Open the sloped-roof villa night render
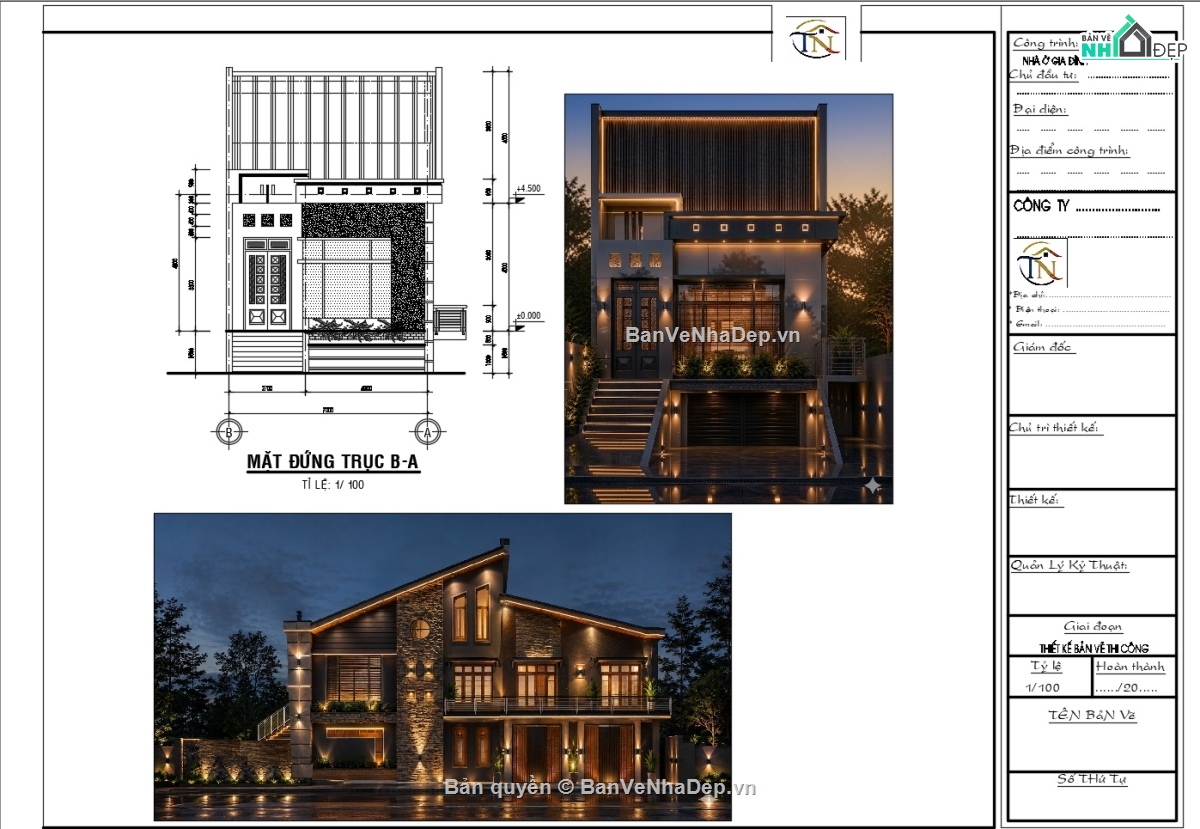This screenshot has height=829, width=1200. coord(442,666)
